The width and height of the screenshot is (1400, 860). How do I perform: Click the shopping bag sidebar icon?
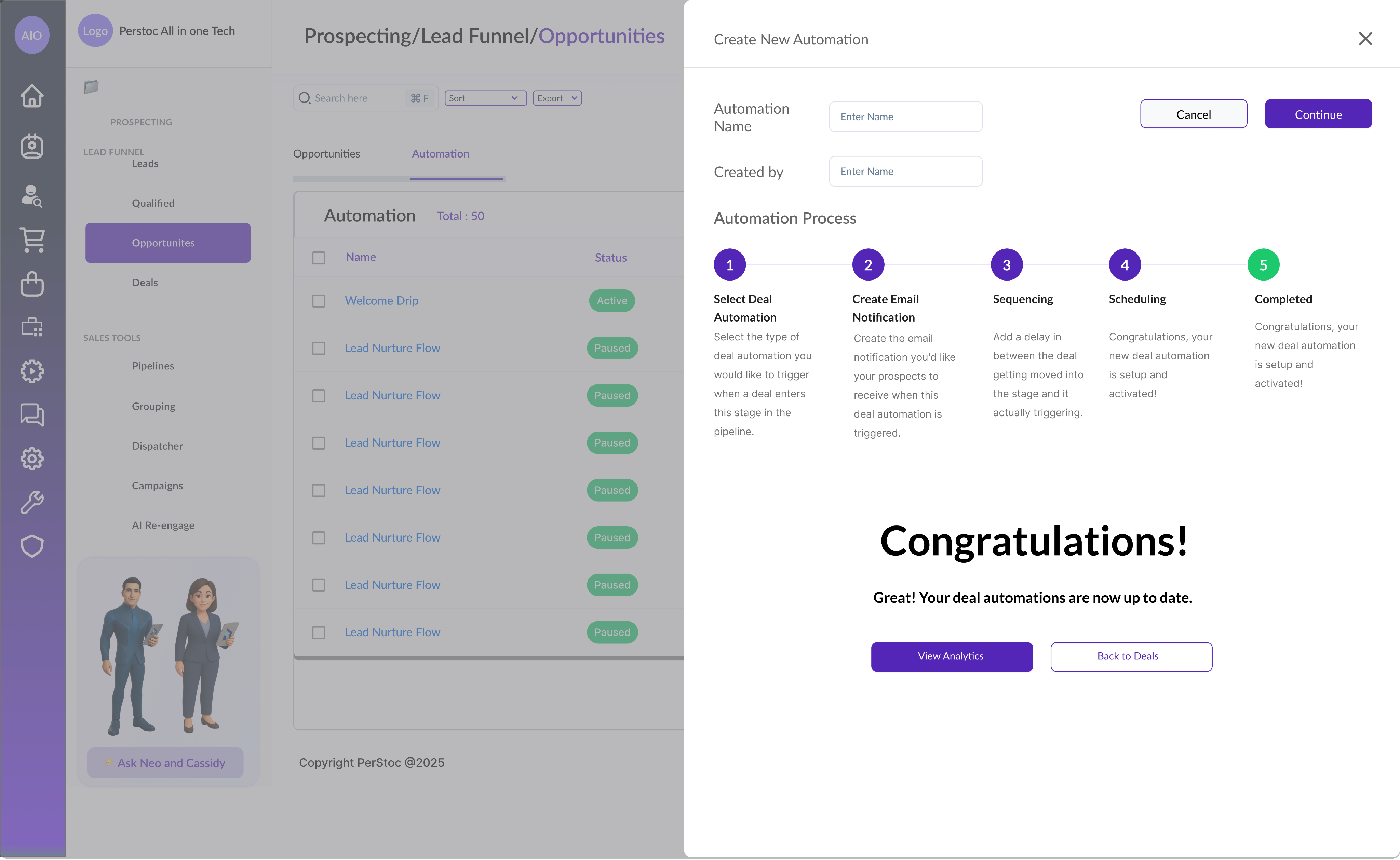coord(32,284)
